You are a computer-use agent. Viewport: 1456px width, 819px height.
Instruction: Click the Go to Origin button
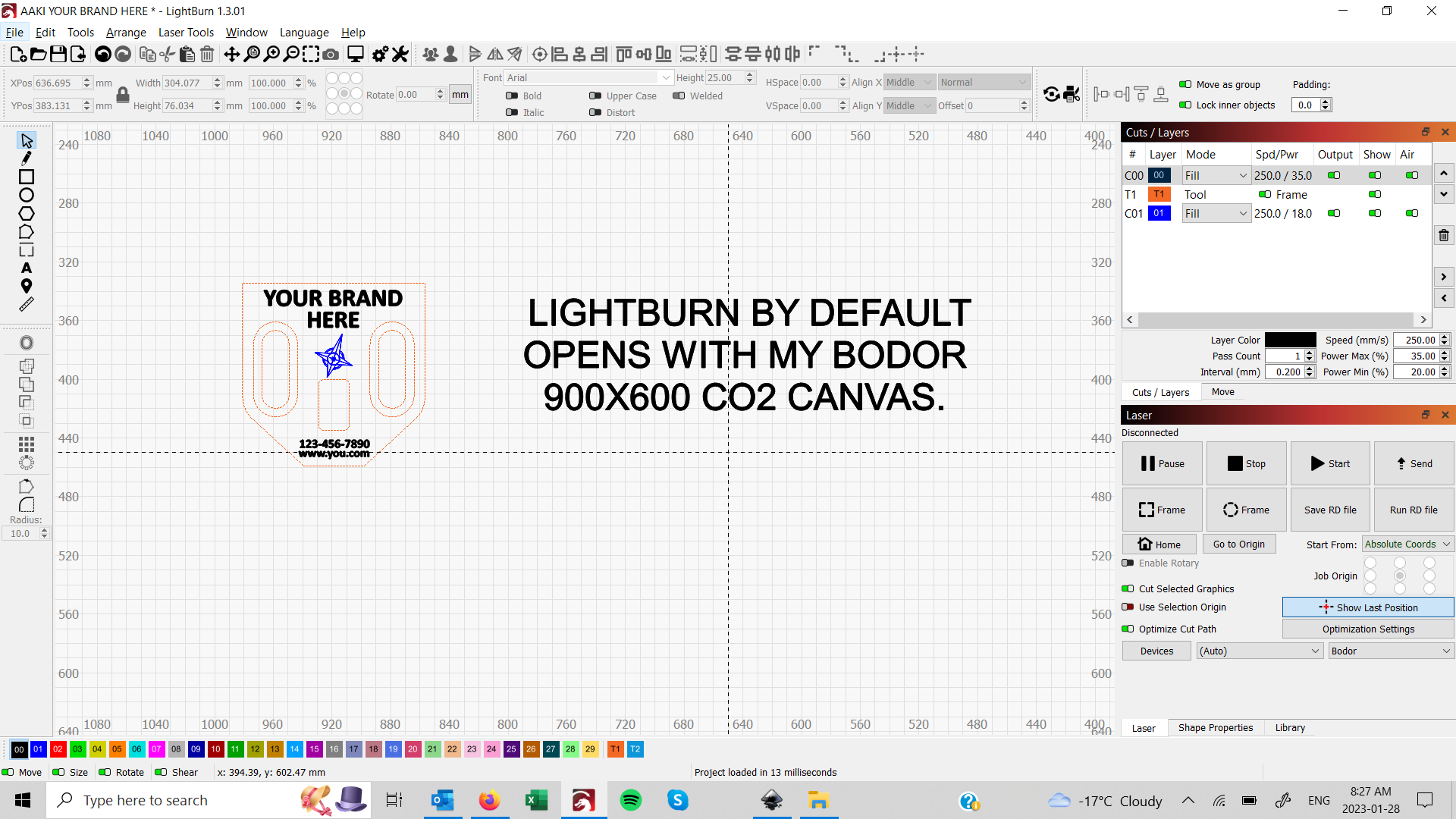pos(1239,544)
